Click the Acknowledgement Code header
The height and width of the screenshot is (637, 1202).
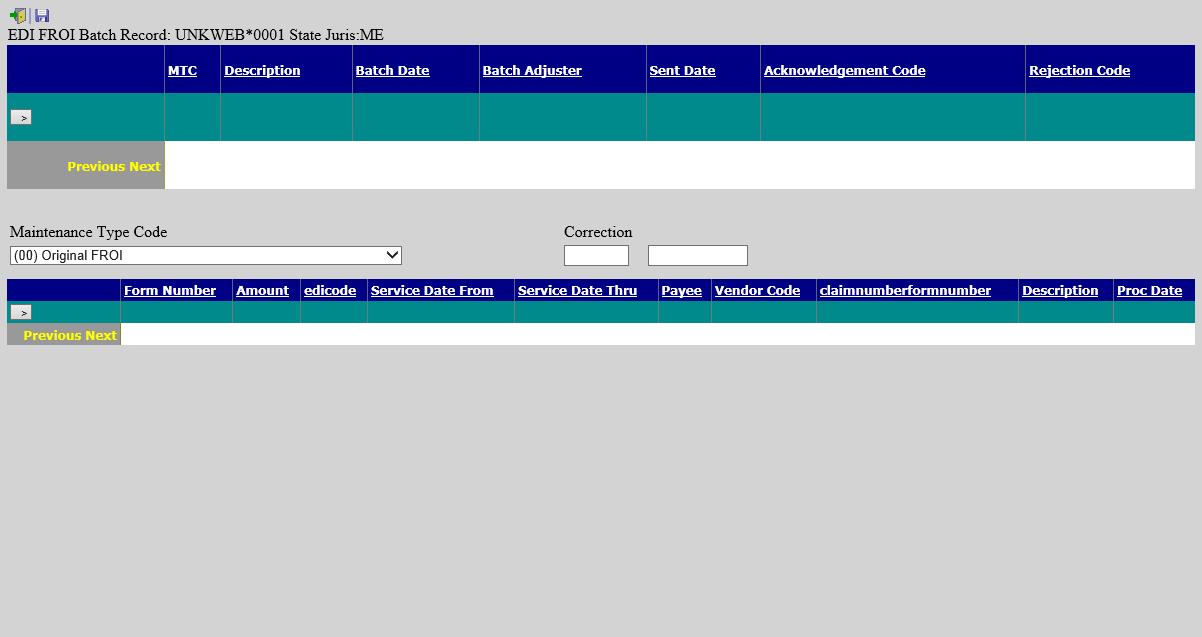pos(844,71)
